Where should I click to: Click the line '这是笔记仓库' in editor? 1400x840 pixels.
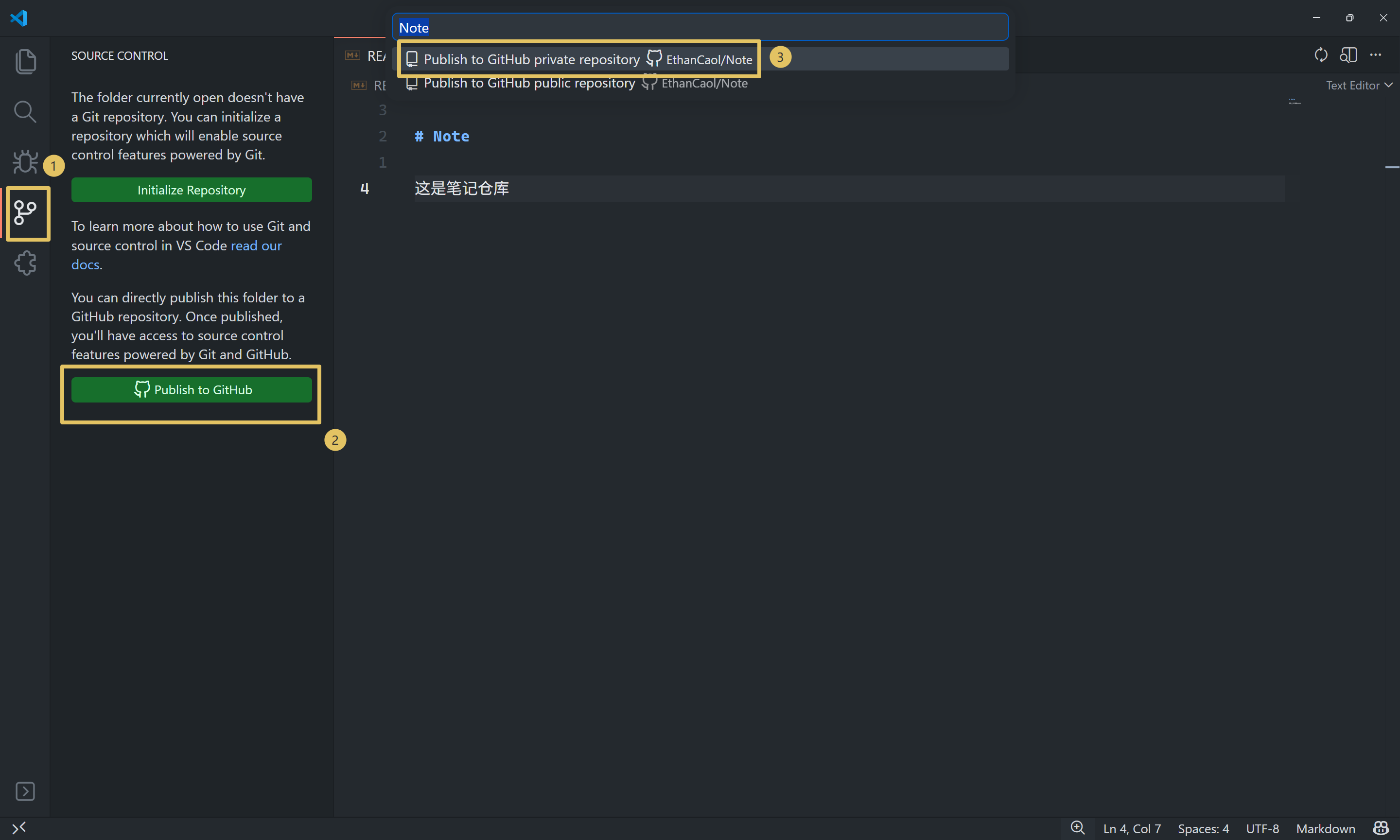pos(462,188)
